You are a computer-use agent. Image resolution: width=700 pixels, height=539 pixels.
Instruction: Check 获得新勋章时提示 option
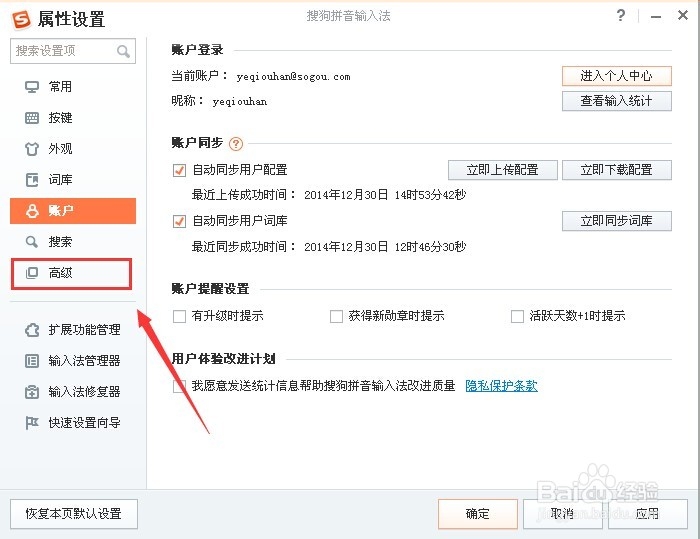(336, 316)
